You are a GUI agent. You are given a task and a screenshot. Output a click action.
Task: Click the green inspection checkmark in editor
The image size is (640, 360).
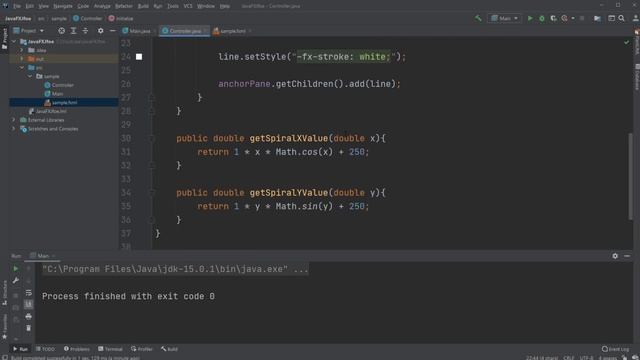coord(627,42)
